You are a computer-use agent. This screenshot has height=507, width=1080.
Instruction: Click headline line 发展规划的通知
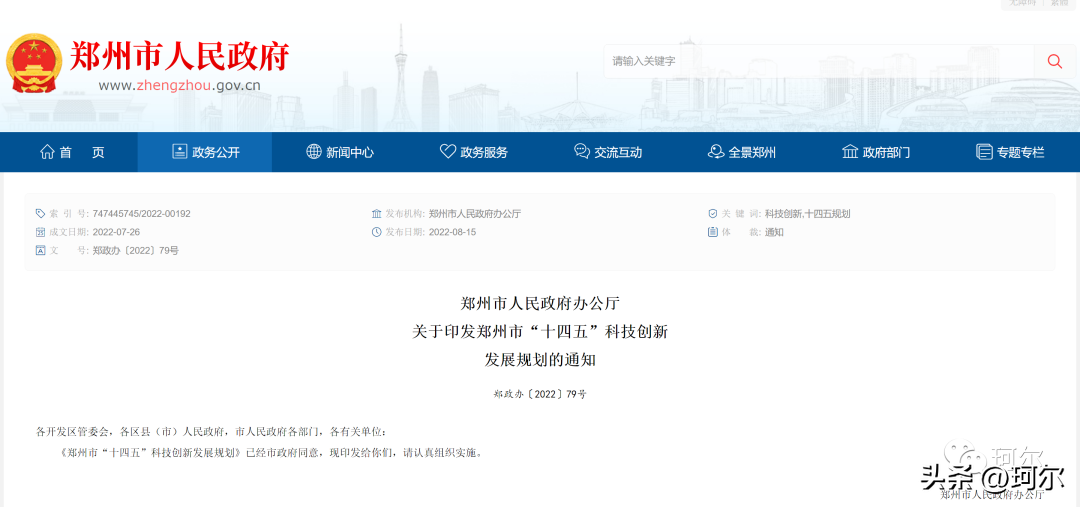[540, 359]
